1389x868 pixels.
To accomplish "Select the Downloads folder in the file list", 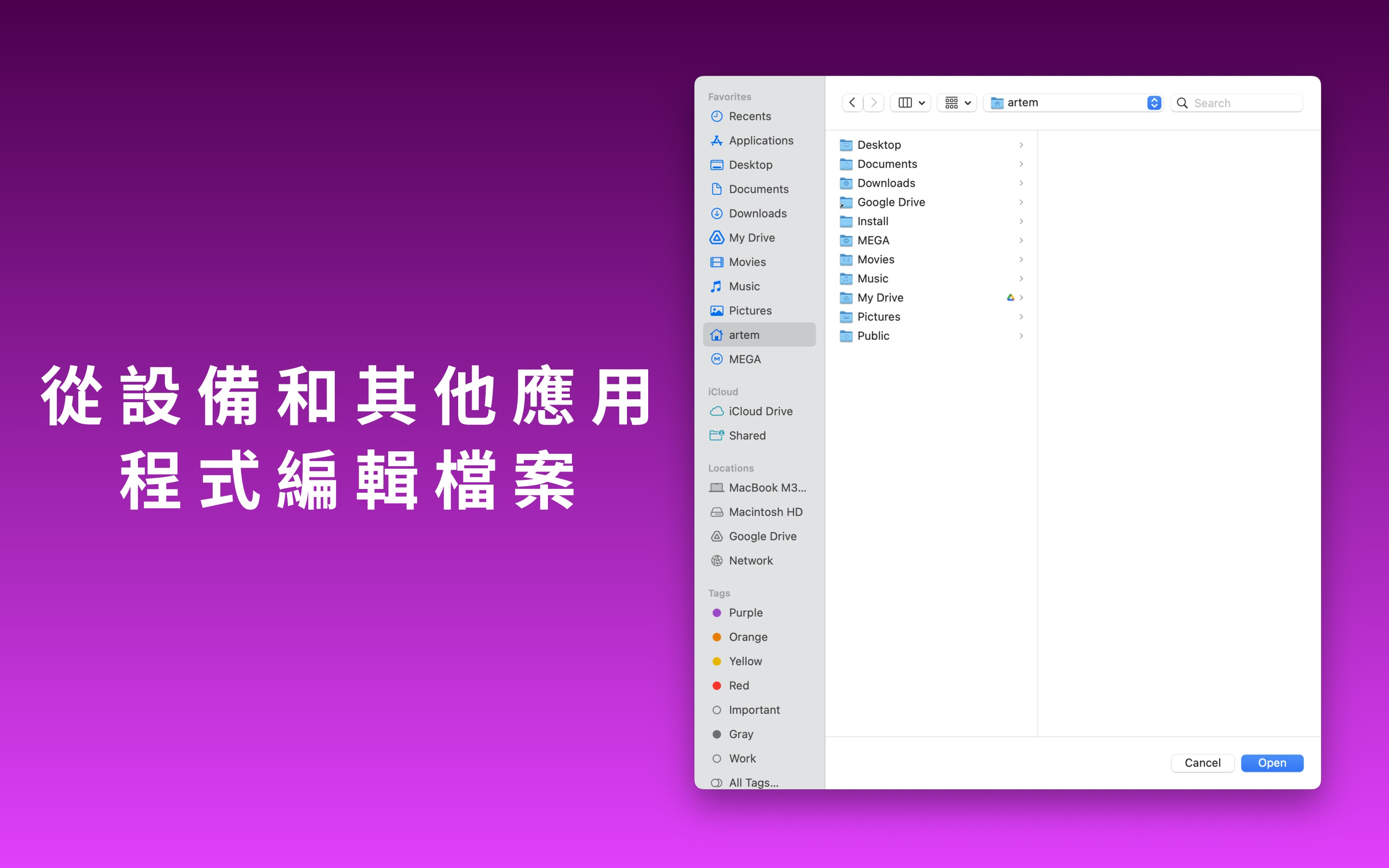I will [931, 183].
